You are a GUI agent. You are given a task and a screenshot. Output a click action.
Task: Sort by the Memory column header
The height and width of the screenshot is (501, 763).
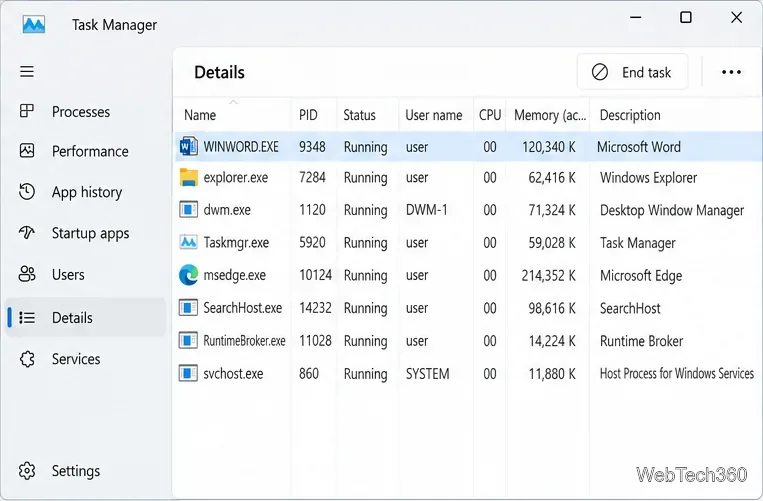[x=548, y=115]
